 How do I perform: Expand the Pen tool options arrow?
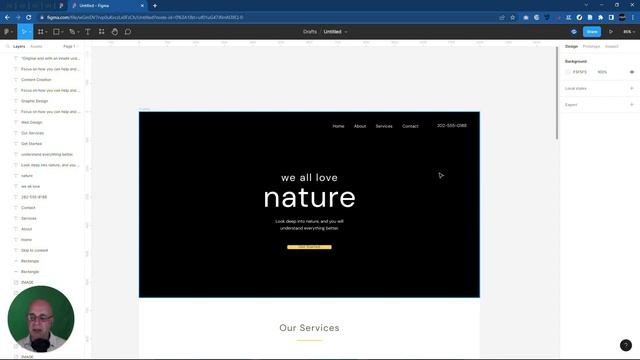pyautogui.click(x=78, y=32)
